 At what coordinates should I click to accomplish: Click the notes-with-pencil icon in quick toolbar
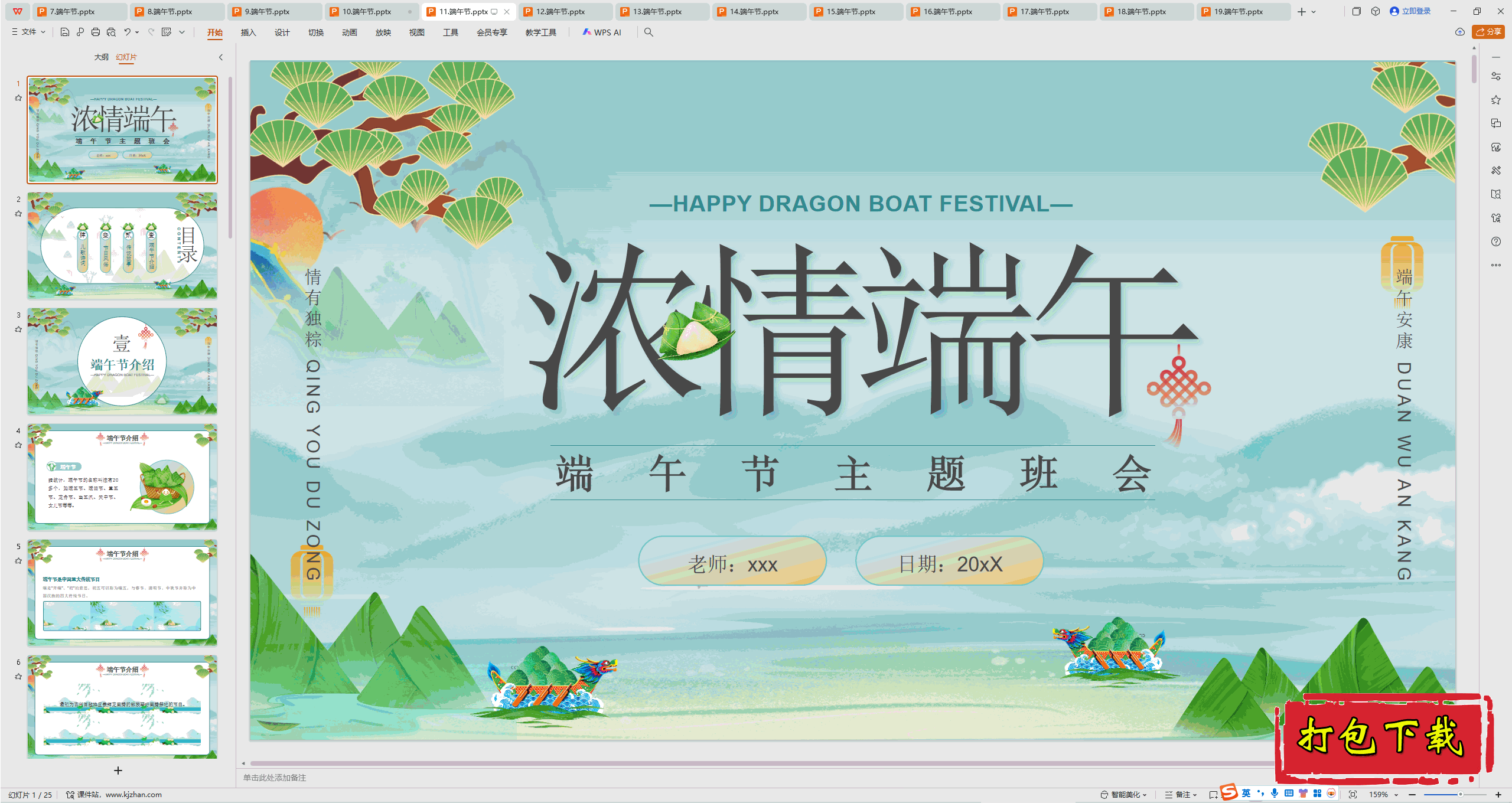pos(167,32)
